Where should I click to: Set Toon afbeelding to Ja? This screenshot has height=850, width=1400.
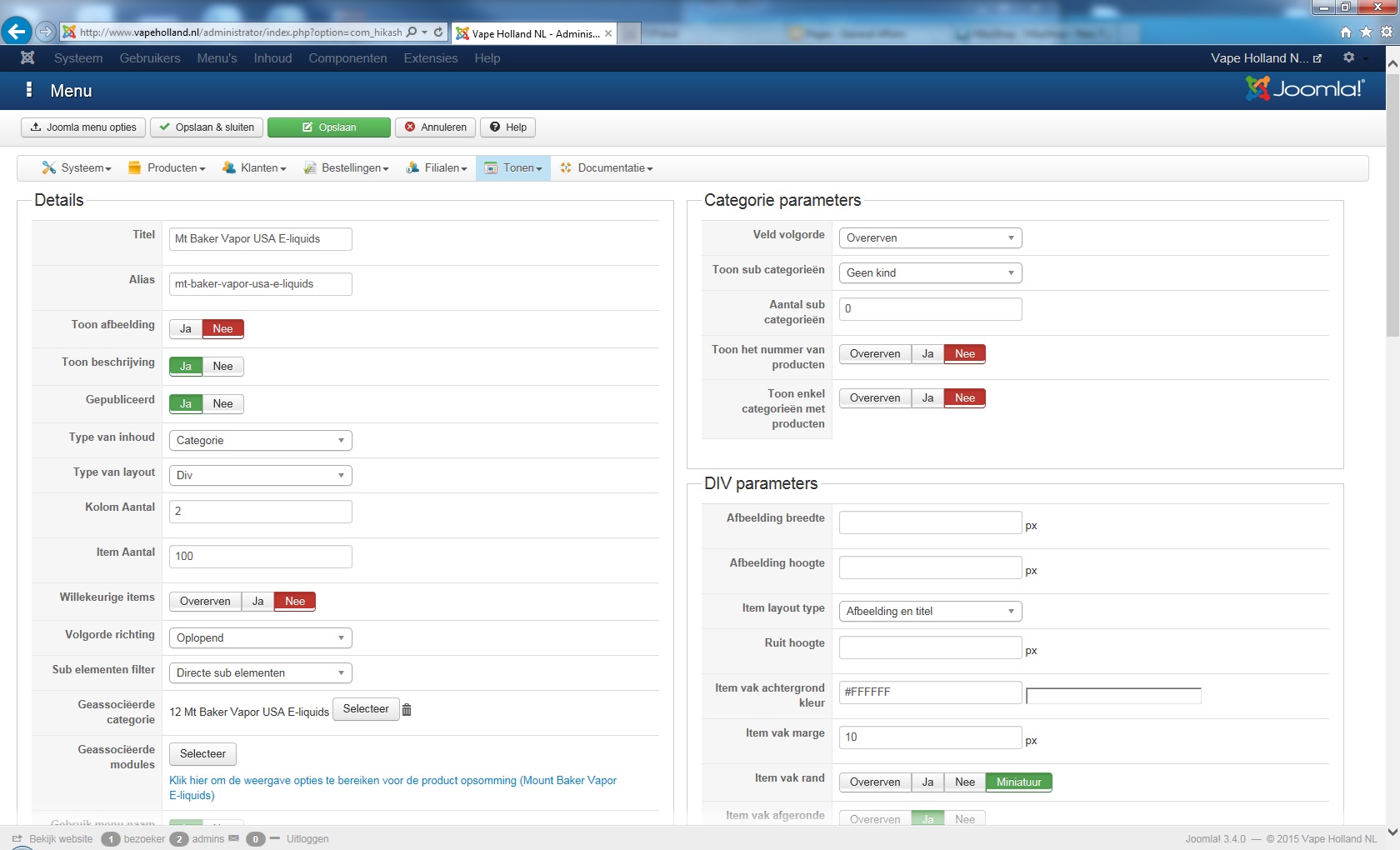[186, 328]
